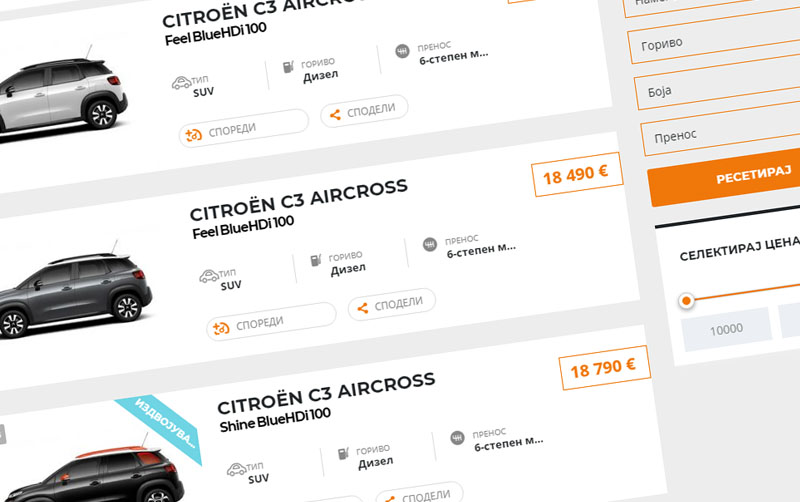The height and width of the screenshot is (502, 800).
Task: Click СПОДЕЛИ button in second listing
Action: tap(392, 305)
